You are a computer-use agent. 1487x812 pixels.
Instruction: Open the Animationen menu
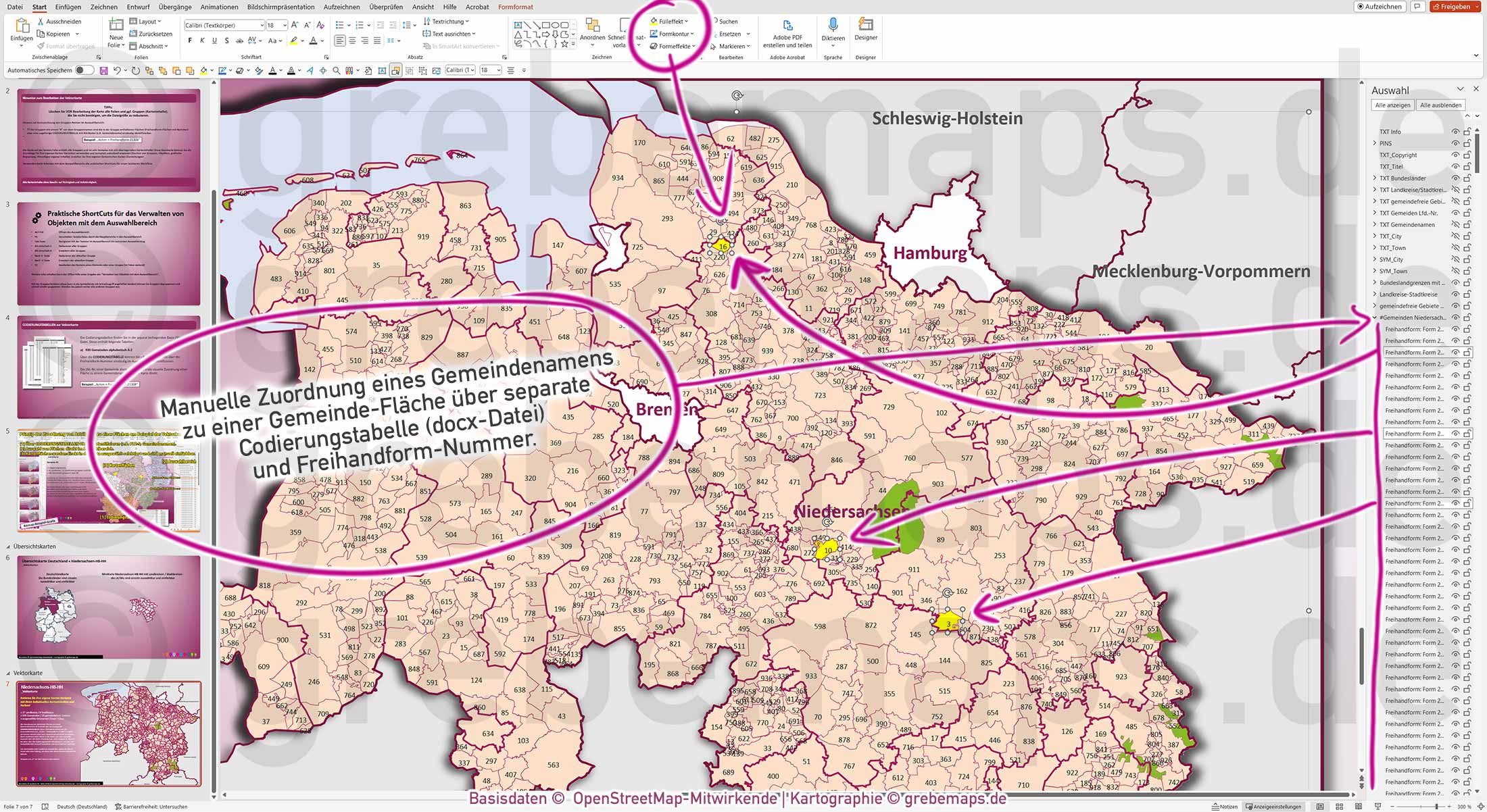point(219,7)
